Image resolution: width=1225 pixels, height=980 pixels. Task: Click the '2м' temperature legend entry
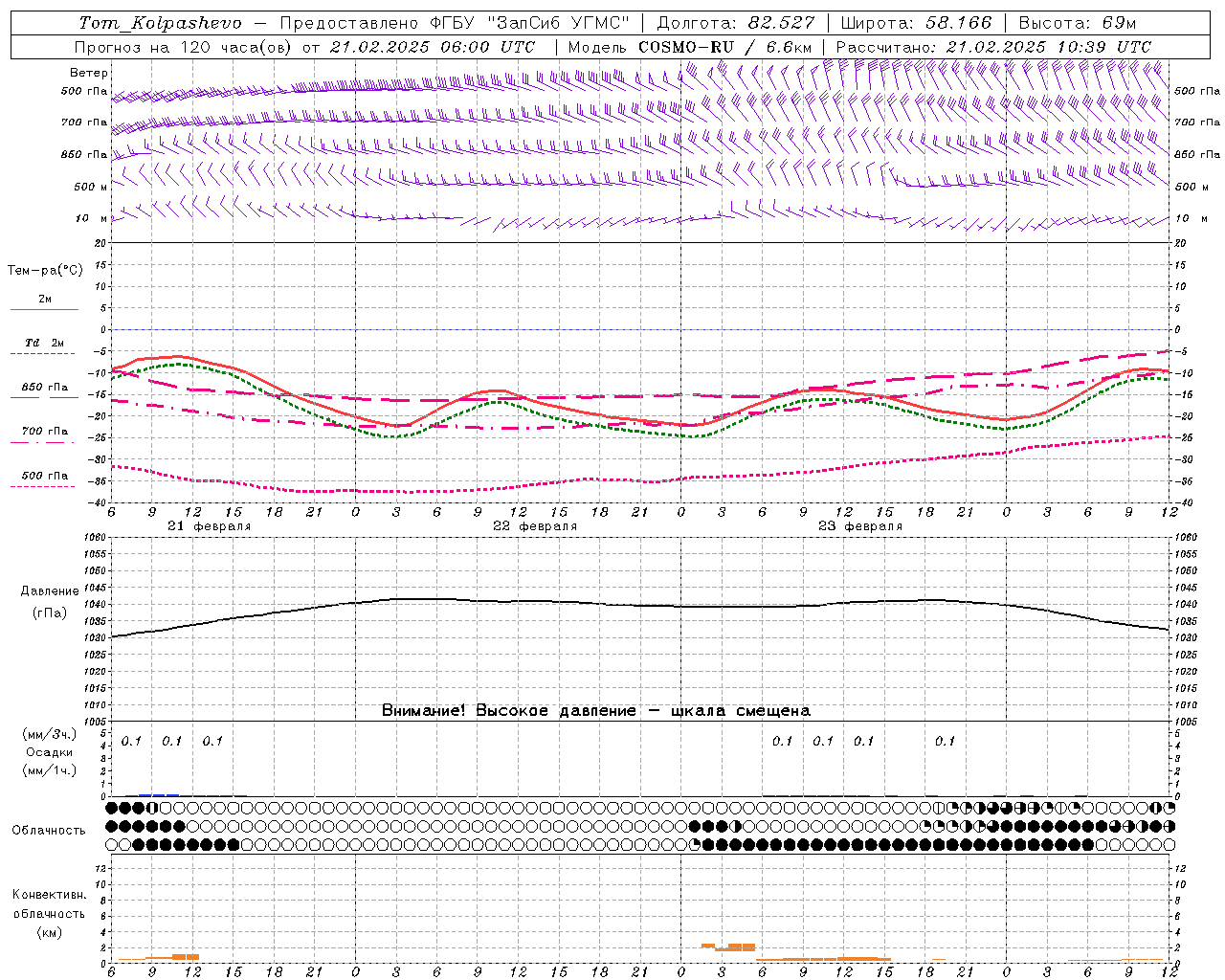click(45, 300)
